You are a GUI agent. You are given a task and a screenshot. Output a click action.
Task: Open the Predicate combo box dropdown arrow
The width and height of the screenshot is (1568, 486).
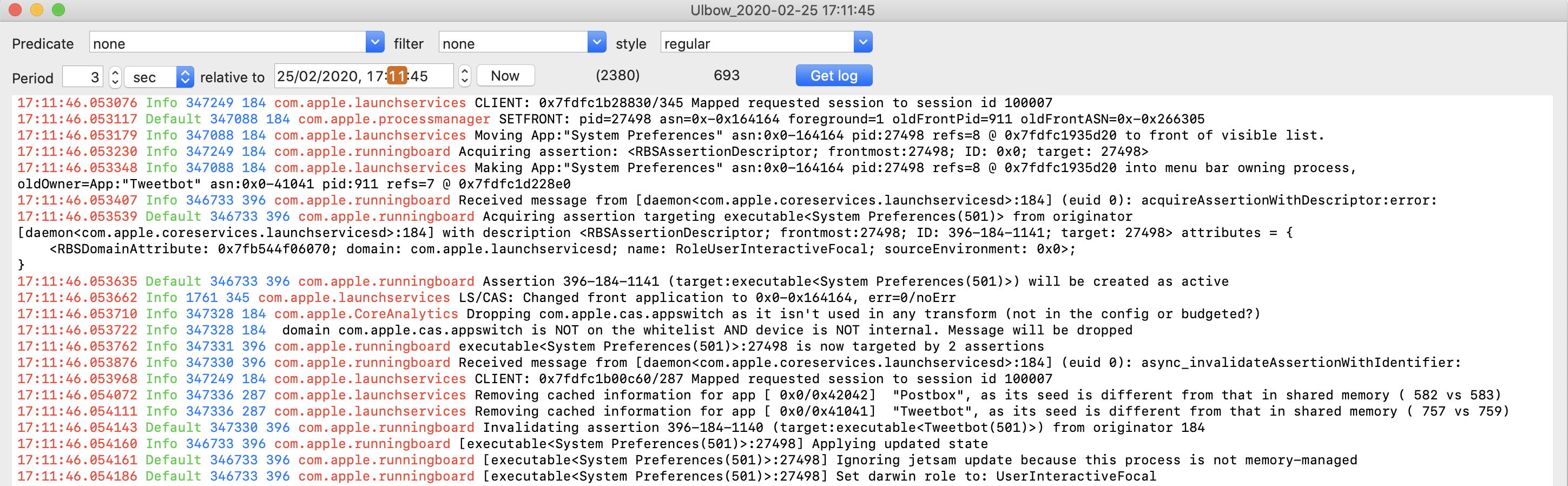click(375, 43)
